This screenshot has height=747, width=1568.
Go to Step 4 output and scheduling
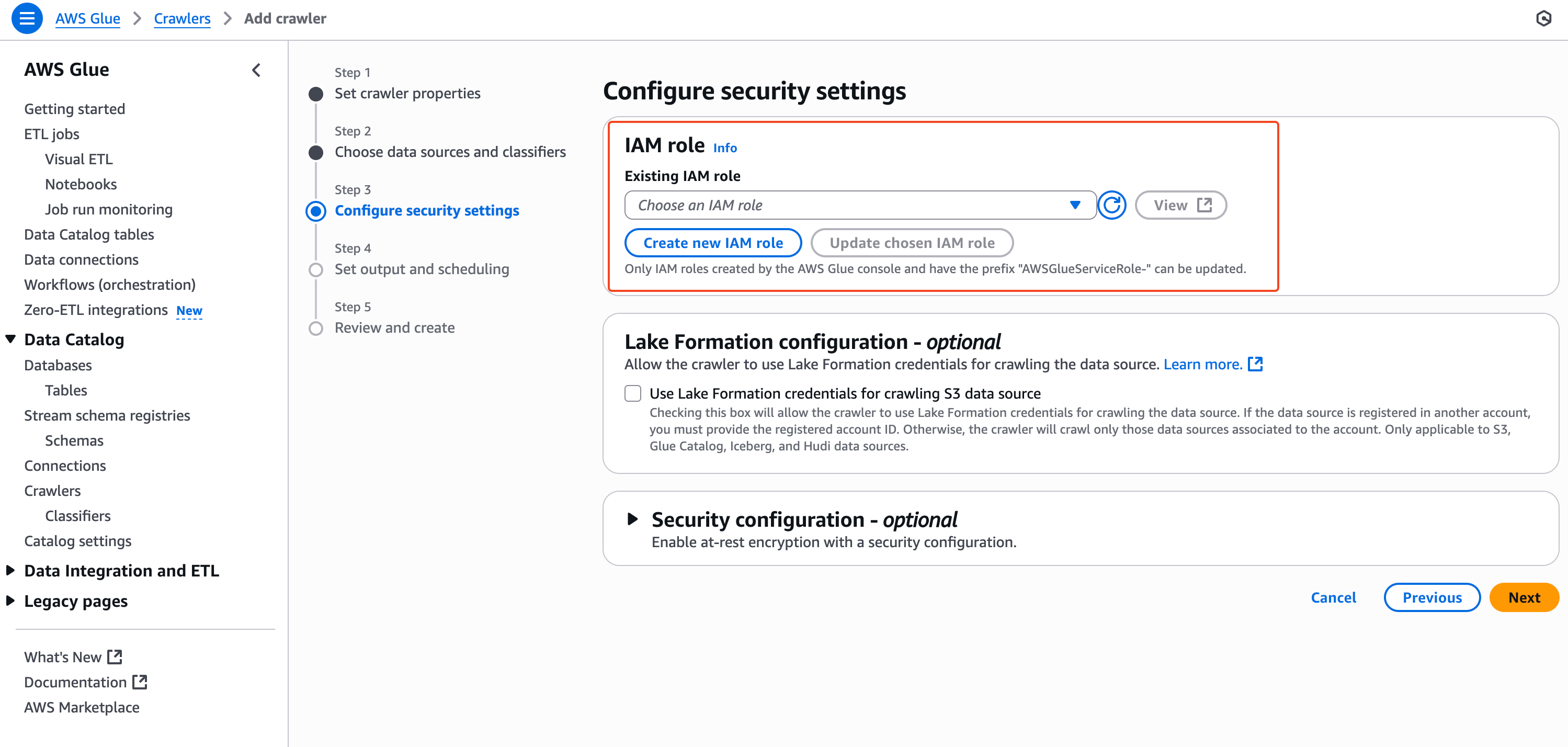pos(421,269)
